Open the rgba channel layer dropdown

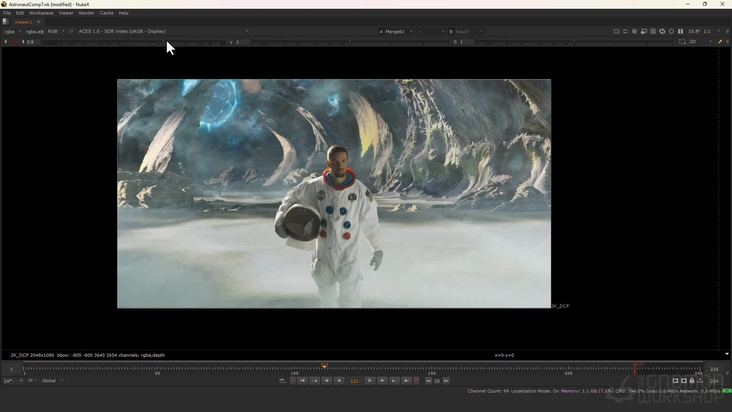coord(11,31)
